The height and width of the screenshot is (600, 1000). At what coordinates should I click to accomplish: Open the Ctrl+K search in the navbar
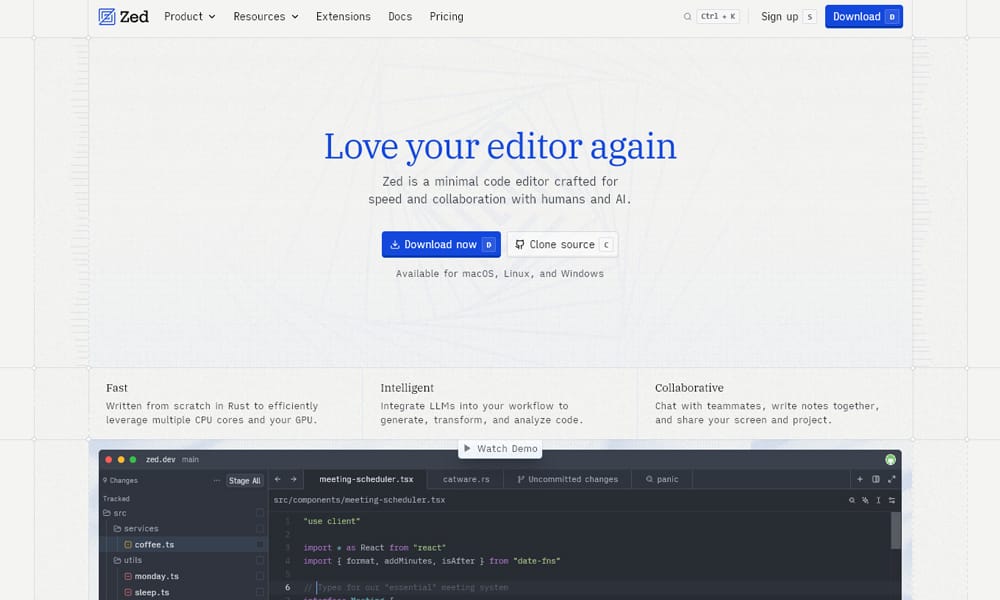pyautogui.click(x=710, y=16)
